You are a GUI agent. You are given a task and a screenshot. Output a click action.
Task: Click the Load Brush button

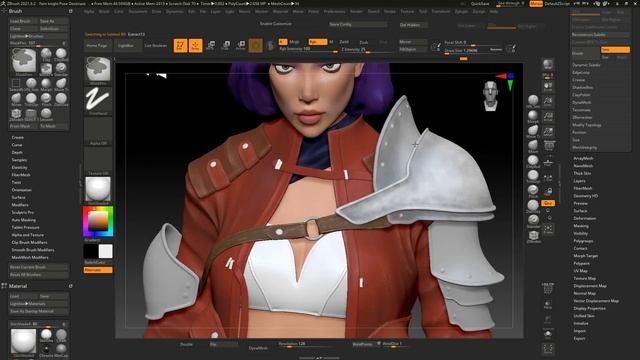click(24, 21)
